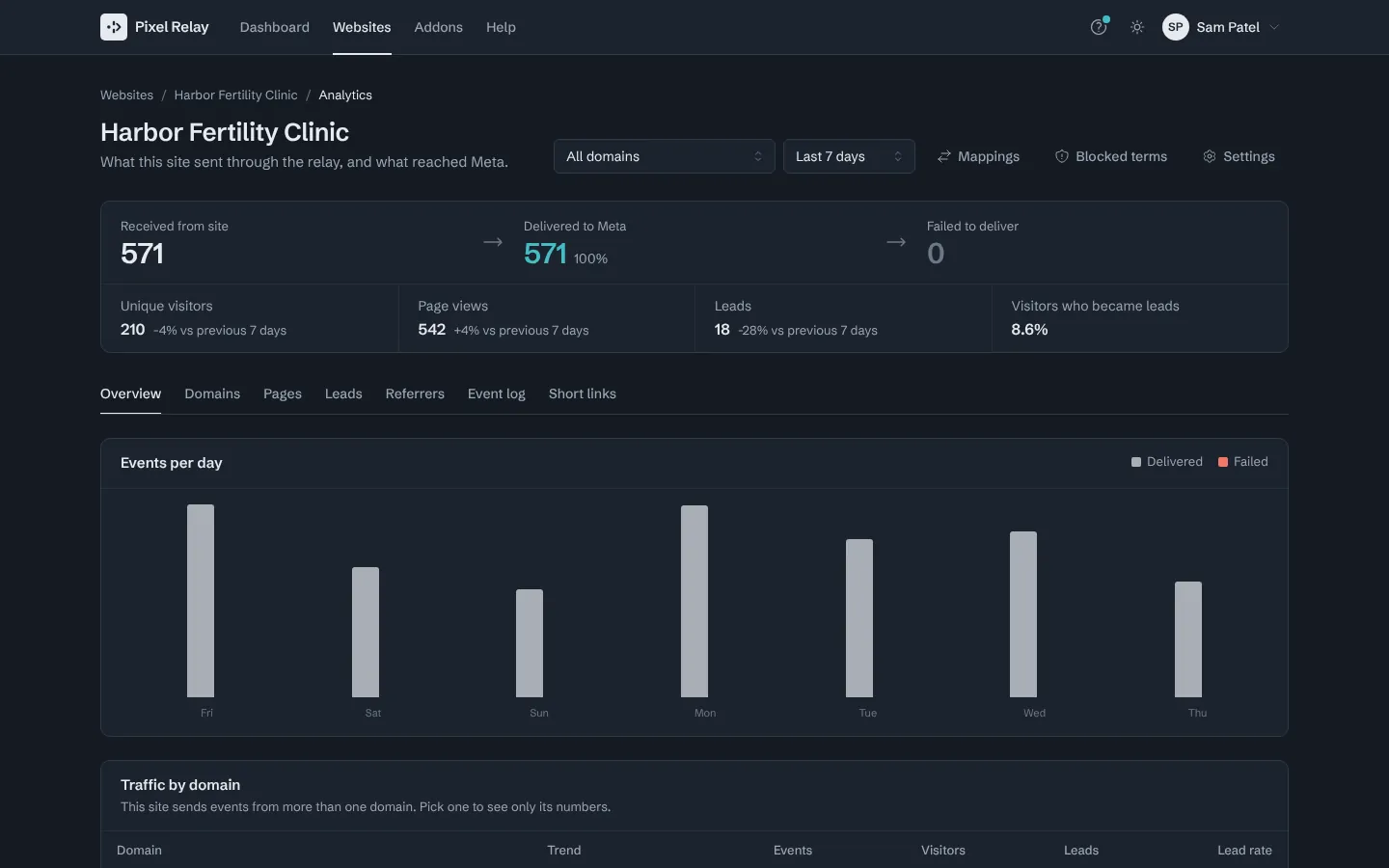
Task: Click the Harbor Fertility Clinic breadcrumb link
Action: coord(235,95)
